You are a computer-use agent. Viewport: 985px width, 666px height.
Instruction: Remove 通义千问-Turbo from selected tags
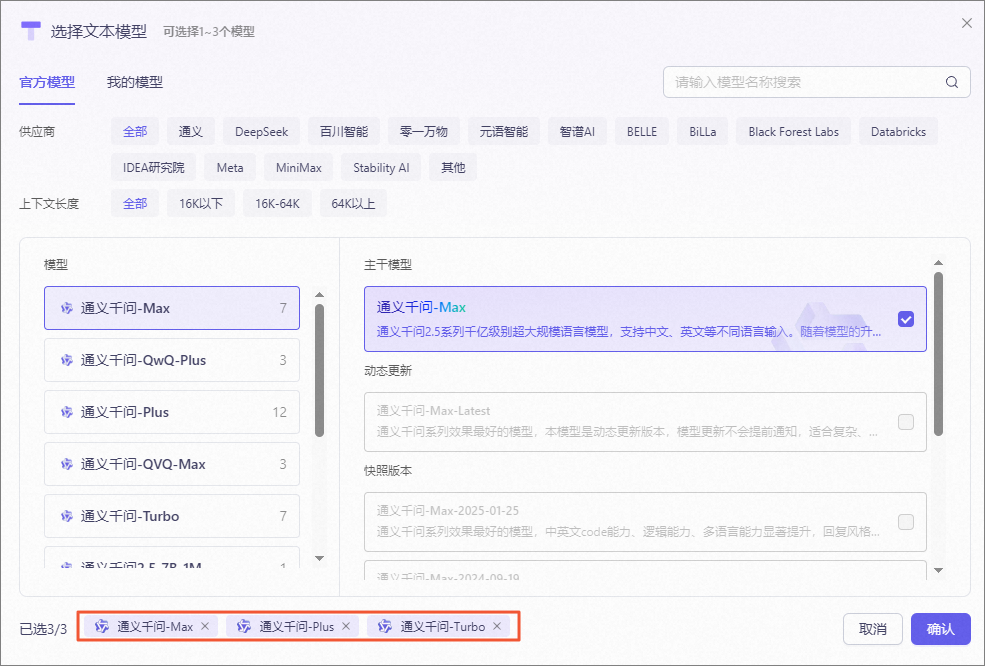497,626
